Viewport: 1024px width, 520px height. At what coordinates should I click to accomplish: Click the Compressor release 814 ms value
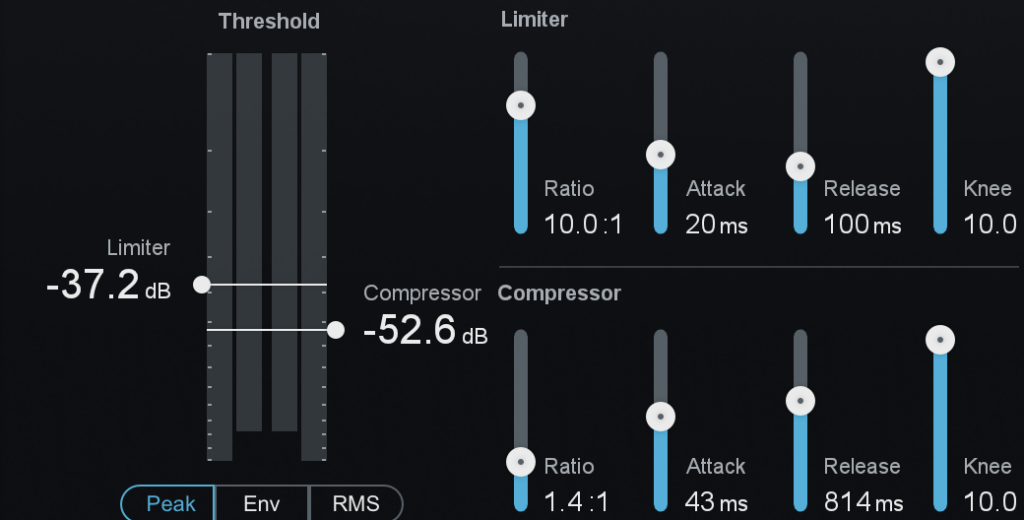tap(862, 502)
